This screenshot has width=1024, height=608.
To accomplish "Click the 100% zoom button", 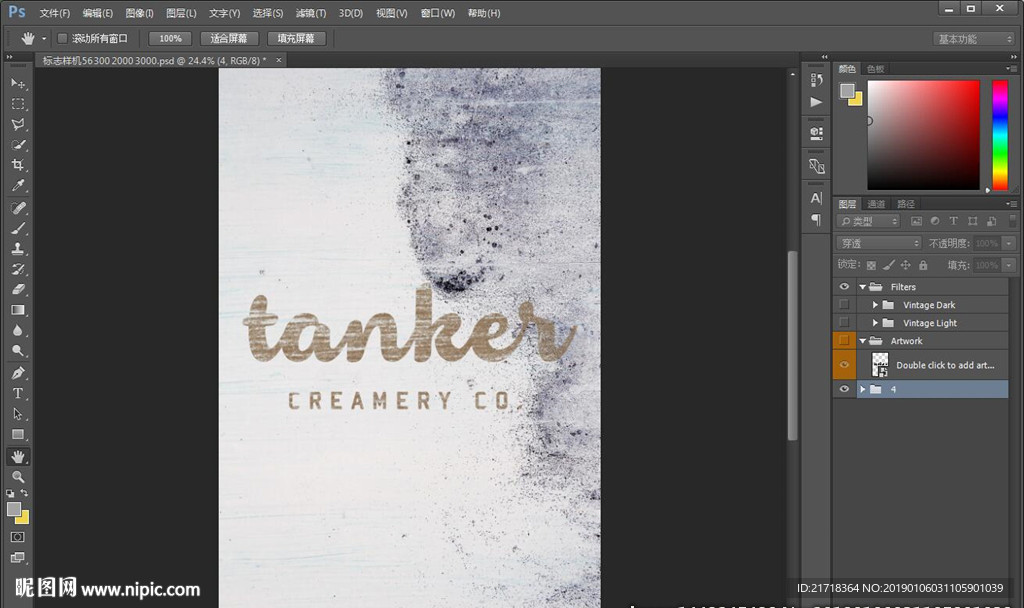I will pyautogui.click(x=170, y=39).
